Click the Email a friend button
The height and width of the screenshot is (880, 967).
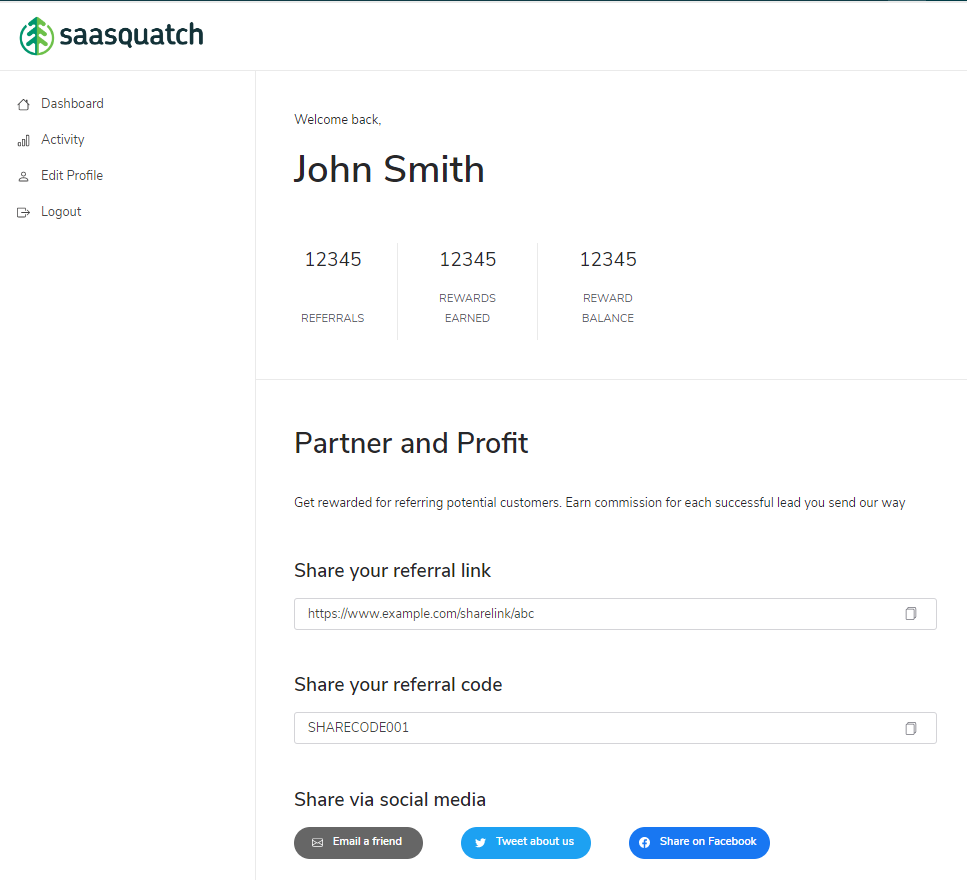[x=358, y=843]
